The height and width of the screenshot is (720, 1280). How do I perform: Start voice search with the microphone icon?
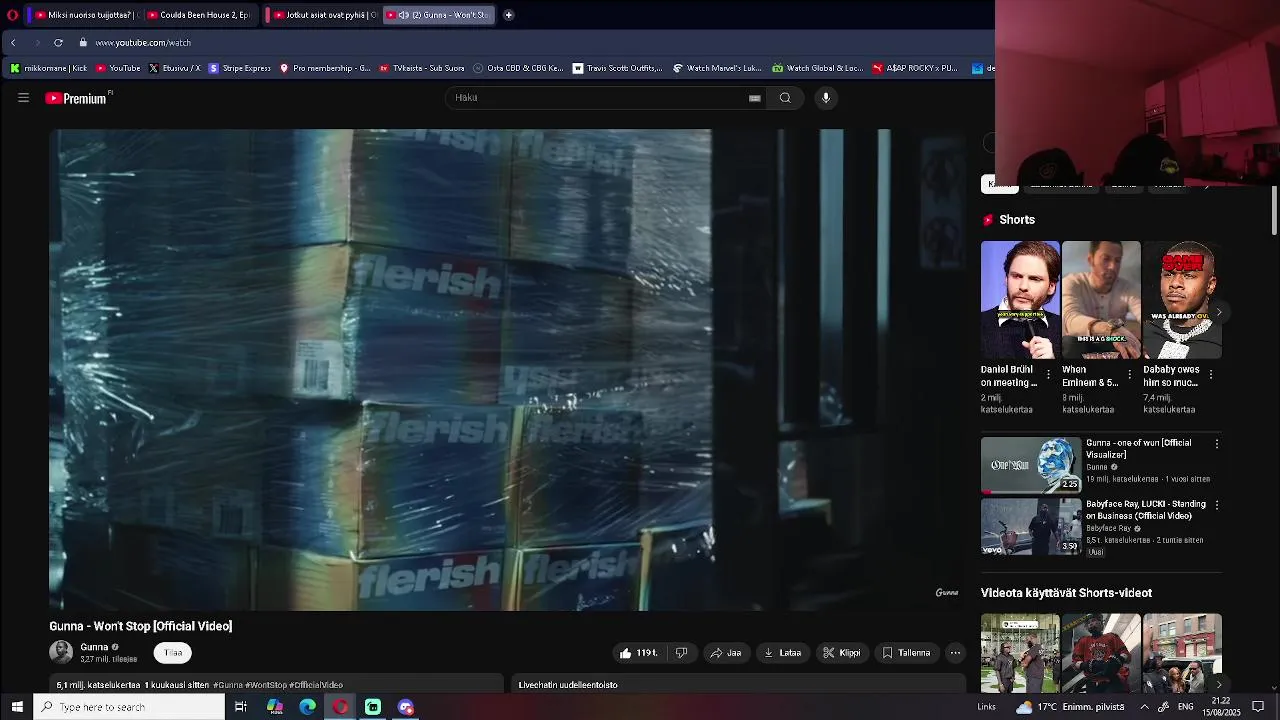coord(826,98)
